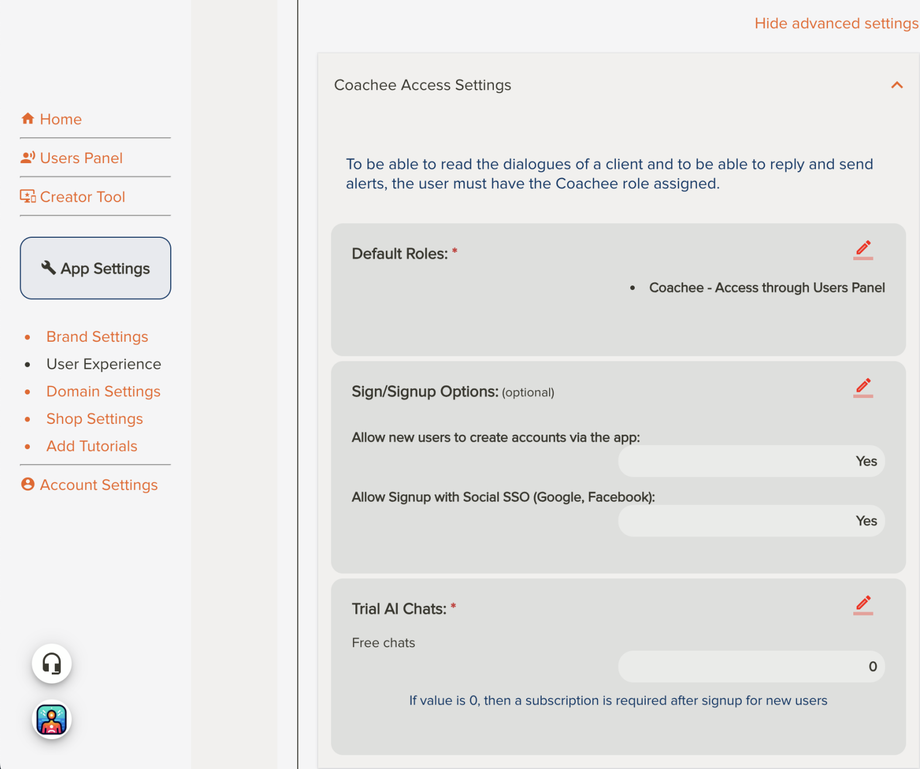The height and width of the screenshot is (769, 920).
Task: Select the User Experience menu item
Action: pyautogui.click(x=103, y=364)
